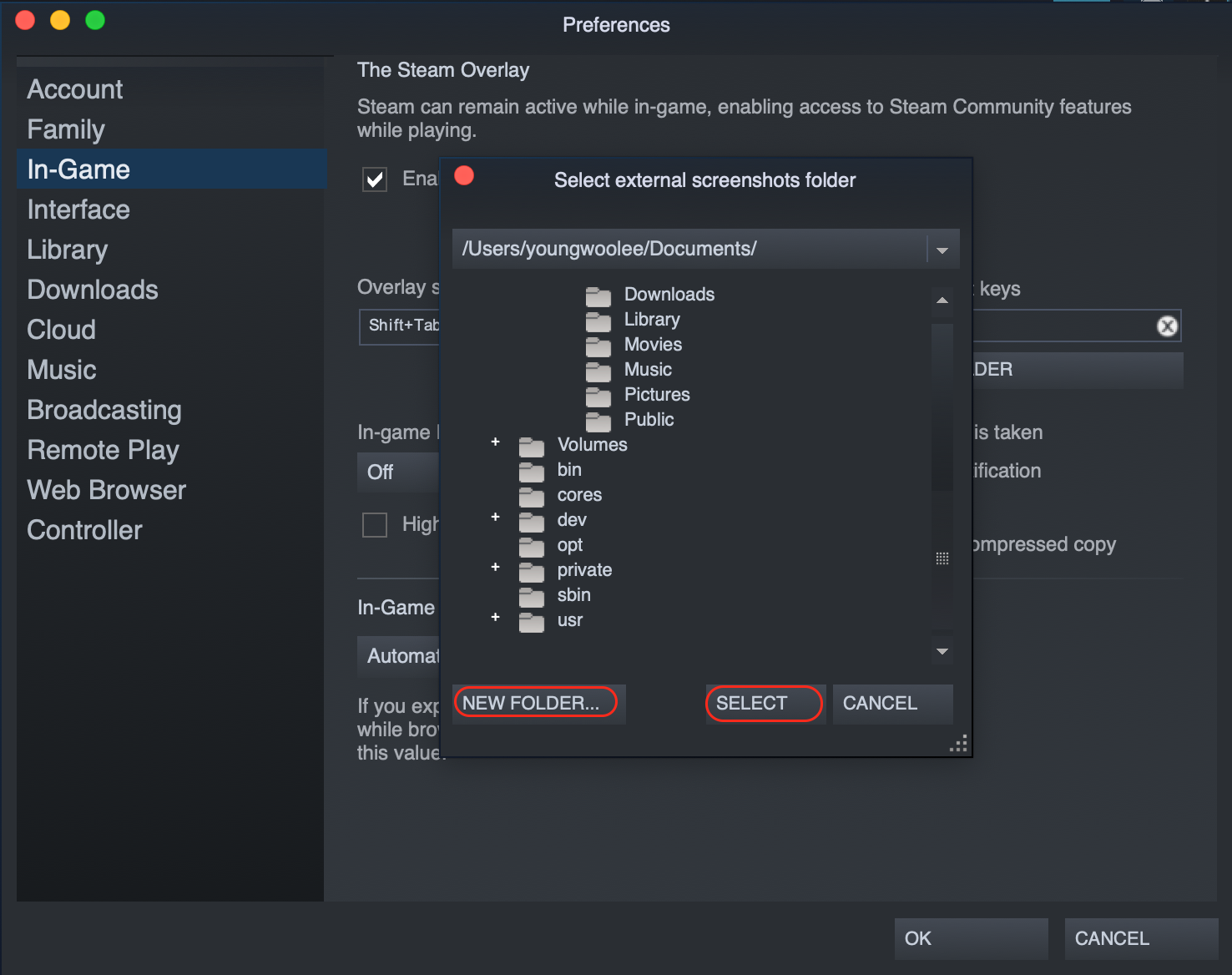Expand the dev folder with plus sign

[x=496, y=517]
